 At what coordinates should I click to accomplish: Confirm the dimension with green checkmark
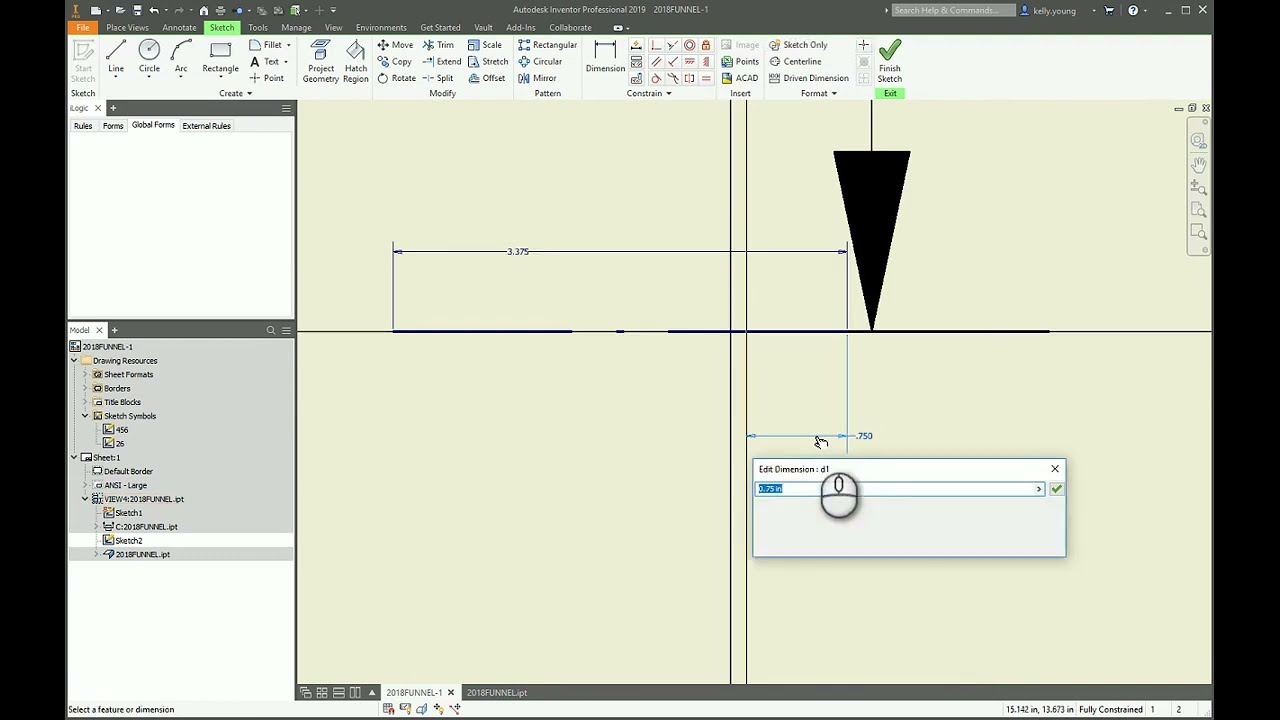(x=1056, y=489)
